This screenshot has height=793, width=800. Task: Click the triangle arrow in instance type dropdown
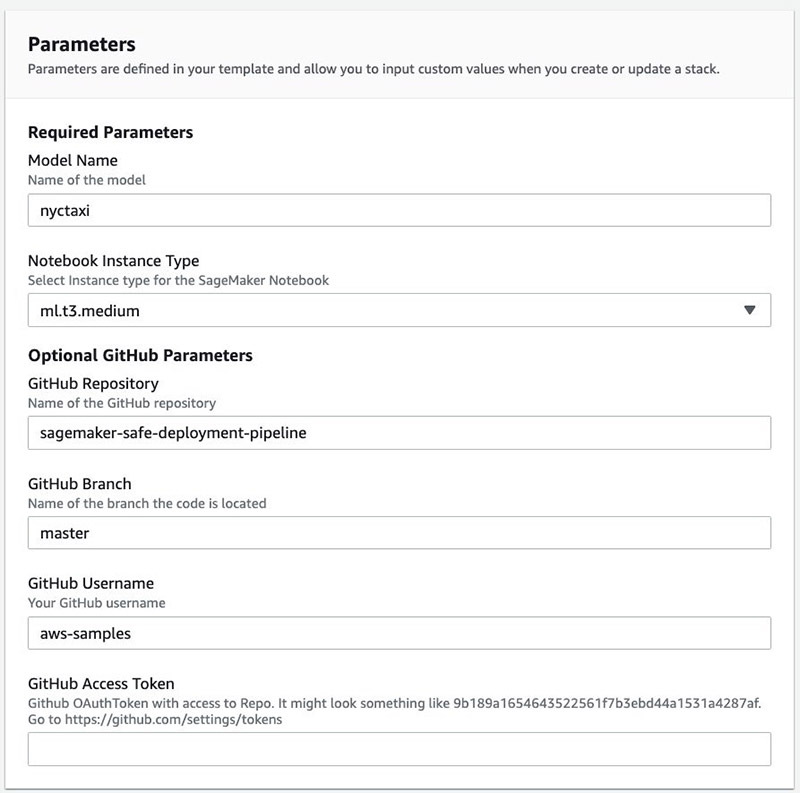749,310
